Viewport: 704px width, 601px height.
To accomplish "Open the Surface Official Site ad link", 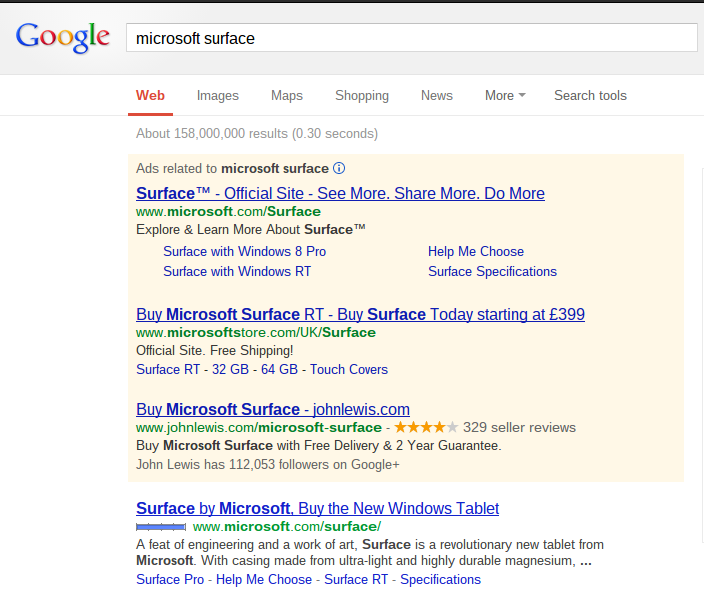I will 340,193.
